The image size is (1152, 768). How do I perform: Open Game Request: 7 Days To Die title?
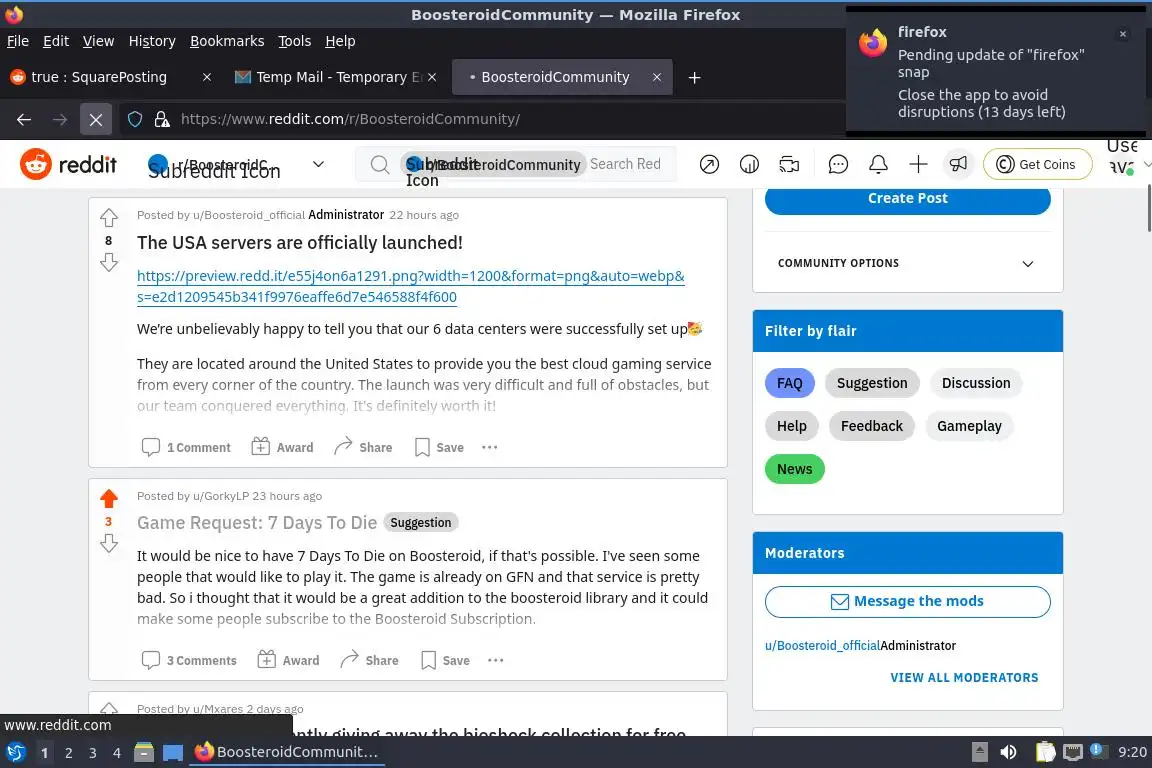pos(257,523)
